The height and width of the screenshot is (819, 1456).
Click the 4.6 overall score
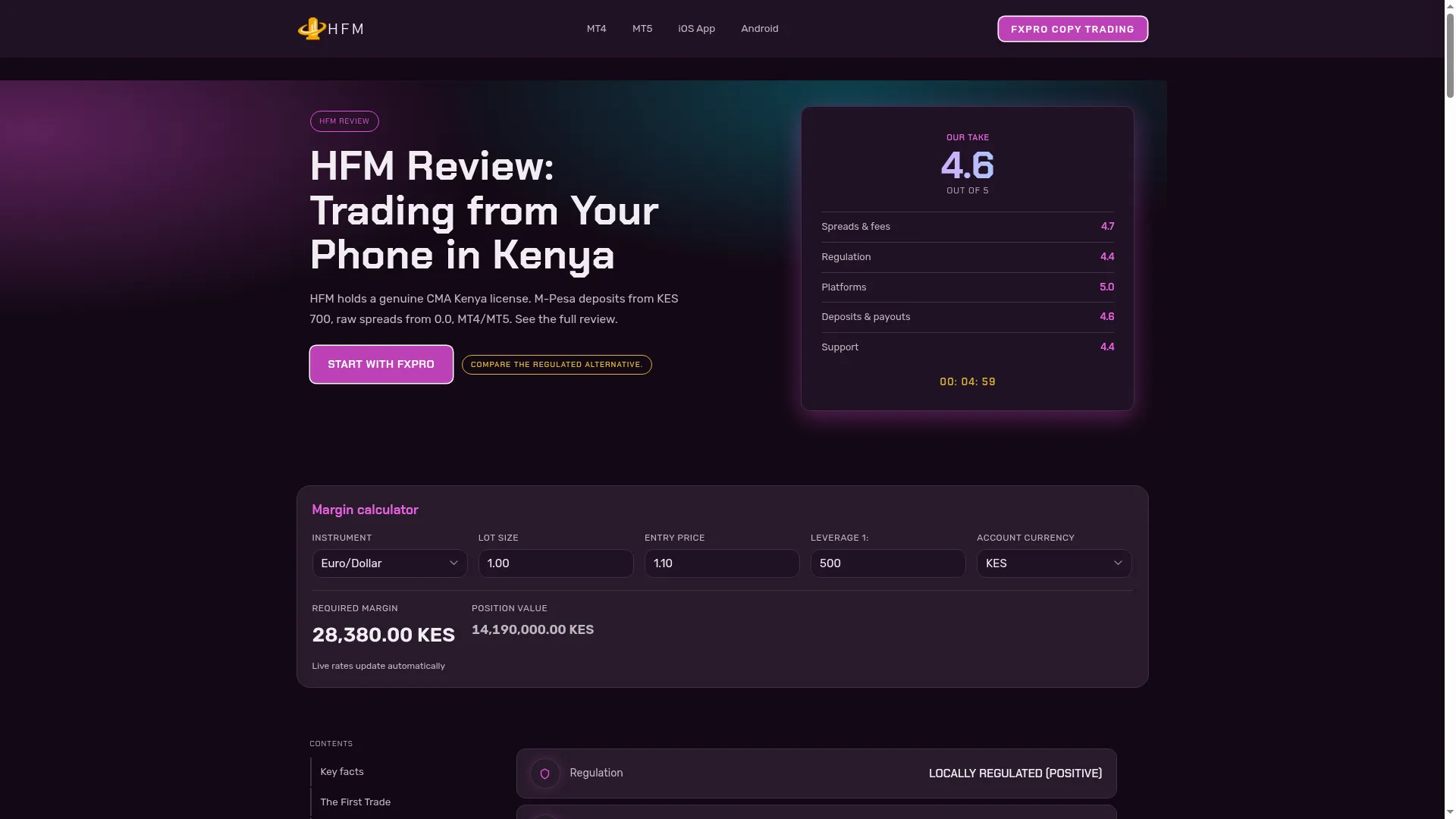(x=968, y=165)
